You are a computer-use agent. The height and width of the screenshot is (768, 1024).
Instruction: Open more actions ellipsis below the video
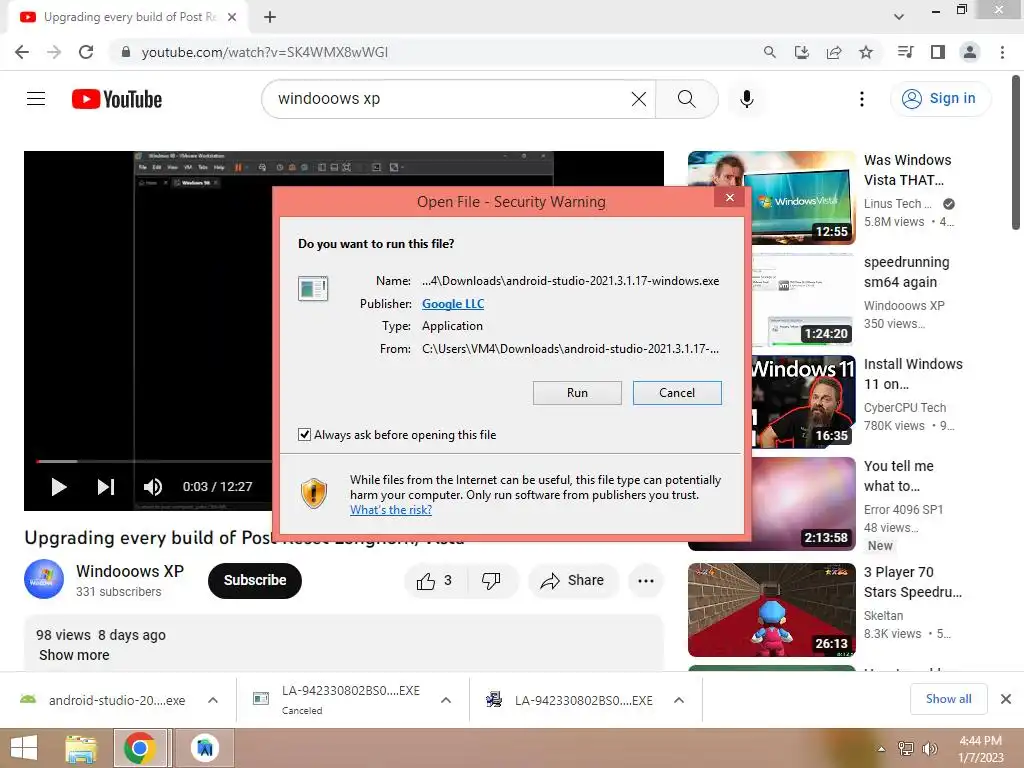646,581
